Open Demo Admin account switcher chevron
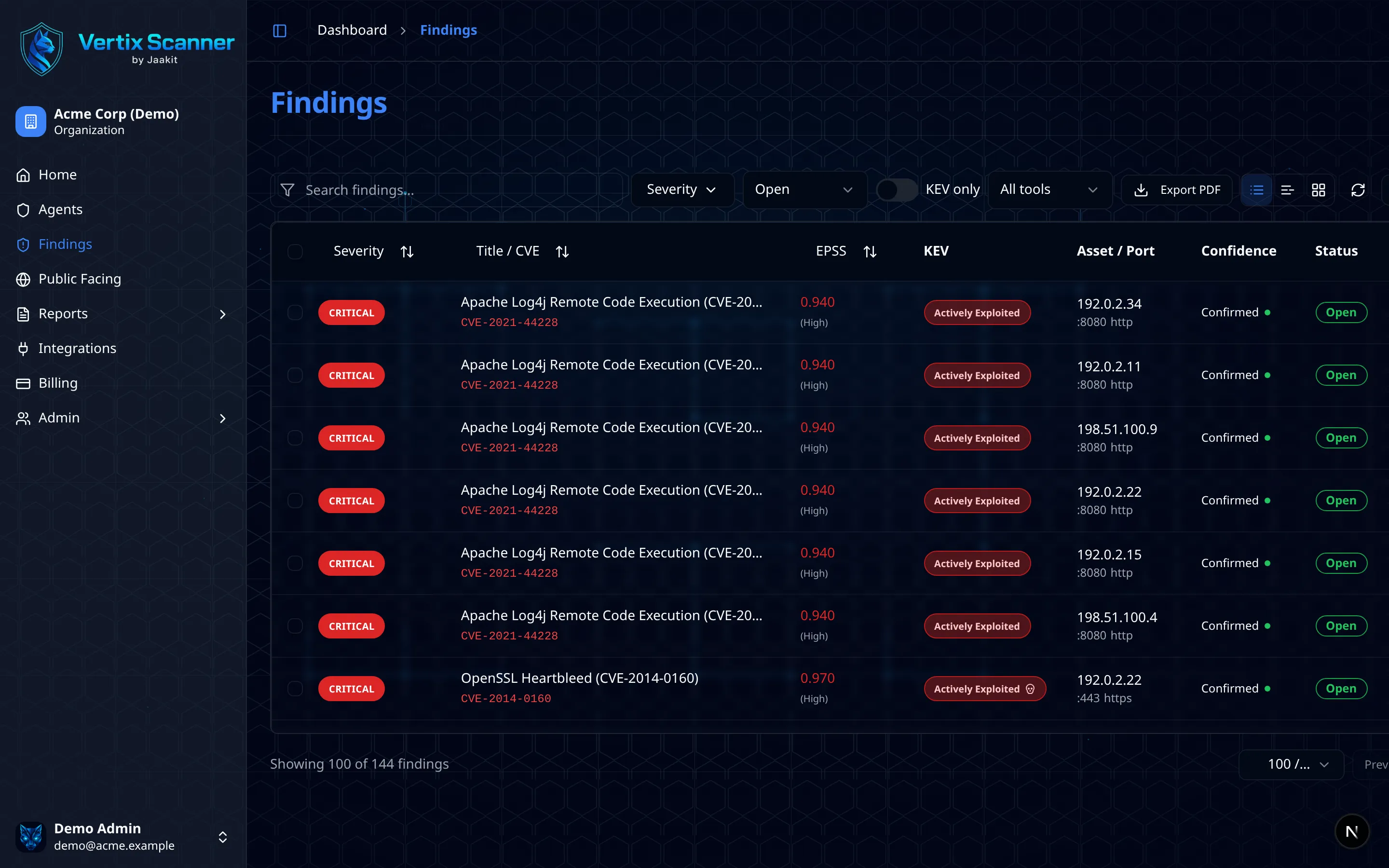This screenshot has width=1389, height=868. tap(223, 837)
